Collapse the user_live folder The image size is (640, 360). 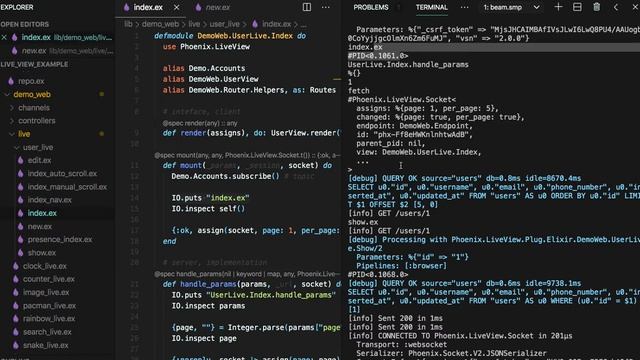click(38, 147)
